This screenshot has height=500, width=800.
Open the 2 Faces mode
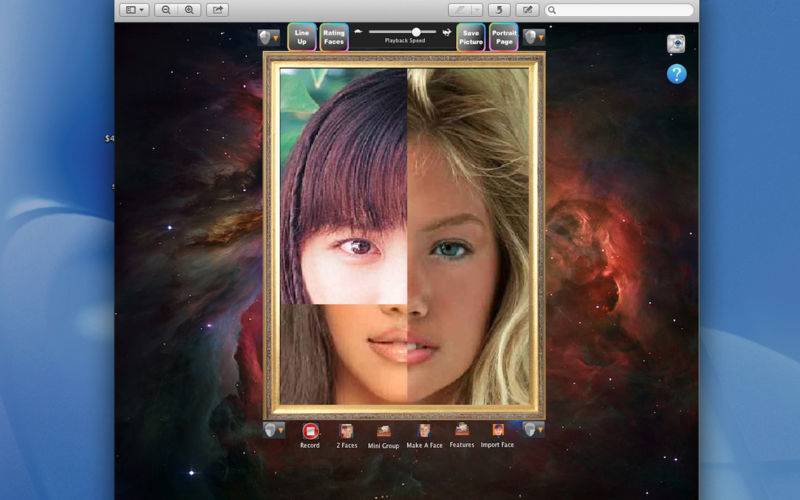pos(346,431)
